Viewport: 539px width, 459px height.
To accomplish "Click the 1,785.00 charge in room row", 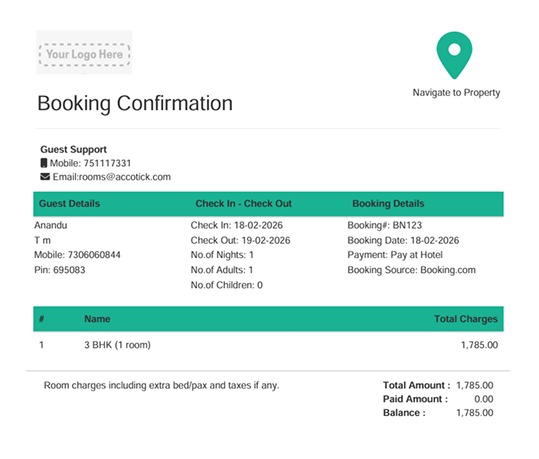I will point(479,345).
